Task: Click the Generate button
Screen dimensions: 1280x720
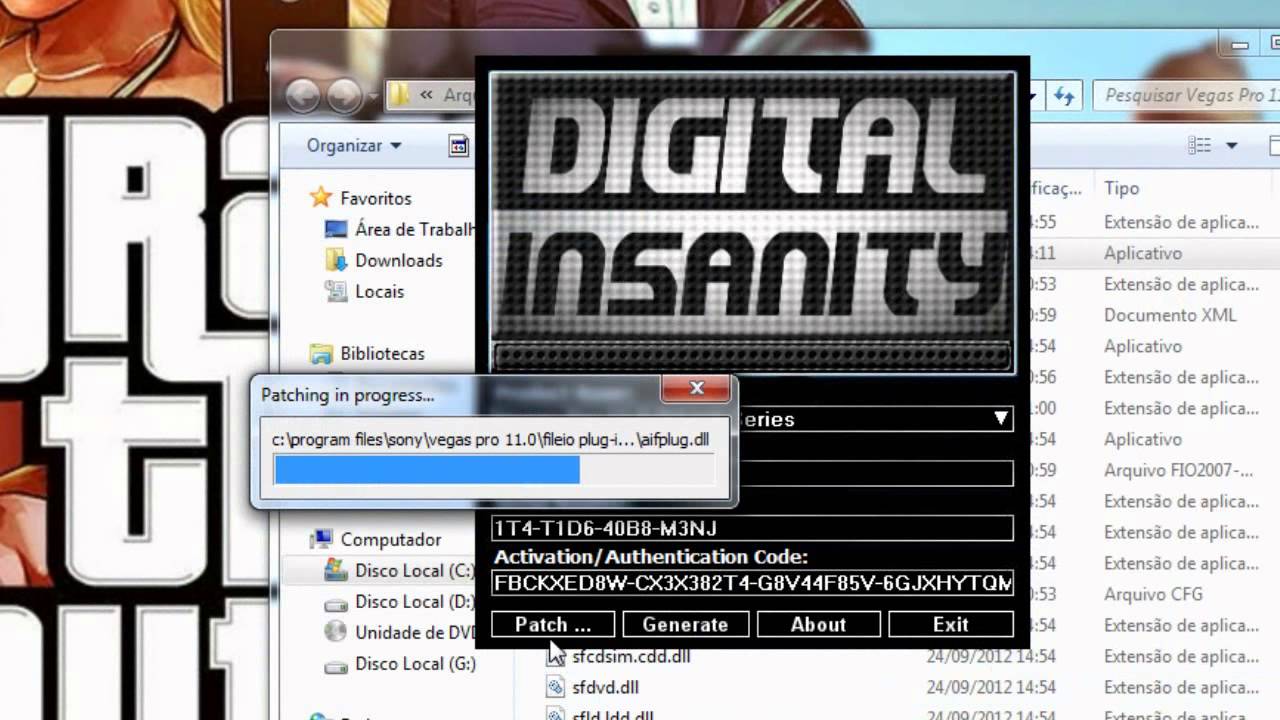Action: [x=685, y=624]
